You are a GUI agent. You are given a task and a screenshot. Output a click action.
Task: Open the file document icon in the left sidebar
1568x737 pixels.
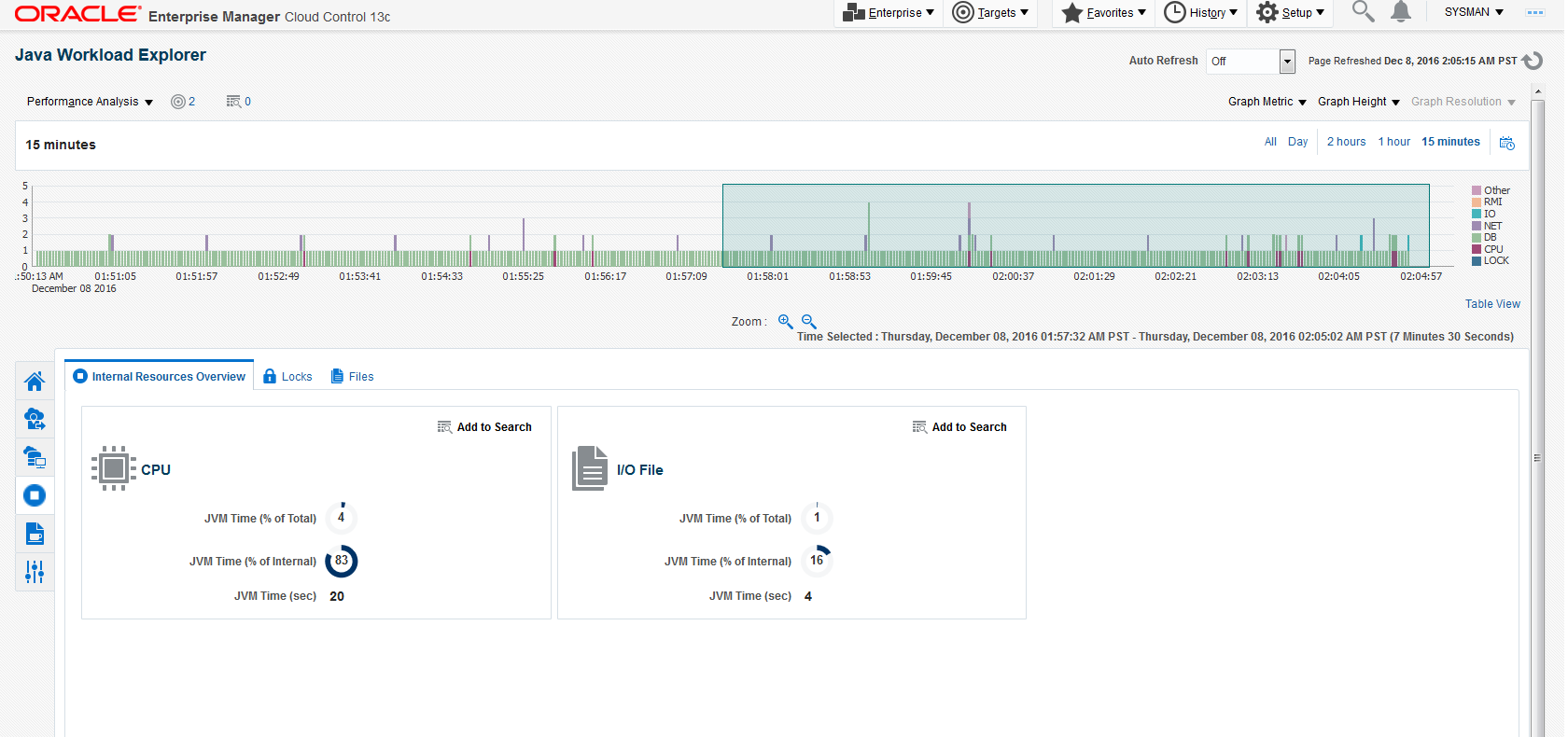[35, 534]
